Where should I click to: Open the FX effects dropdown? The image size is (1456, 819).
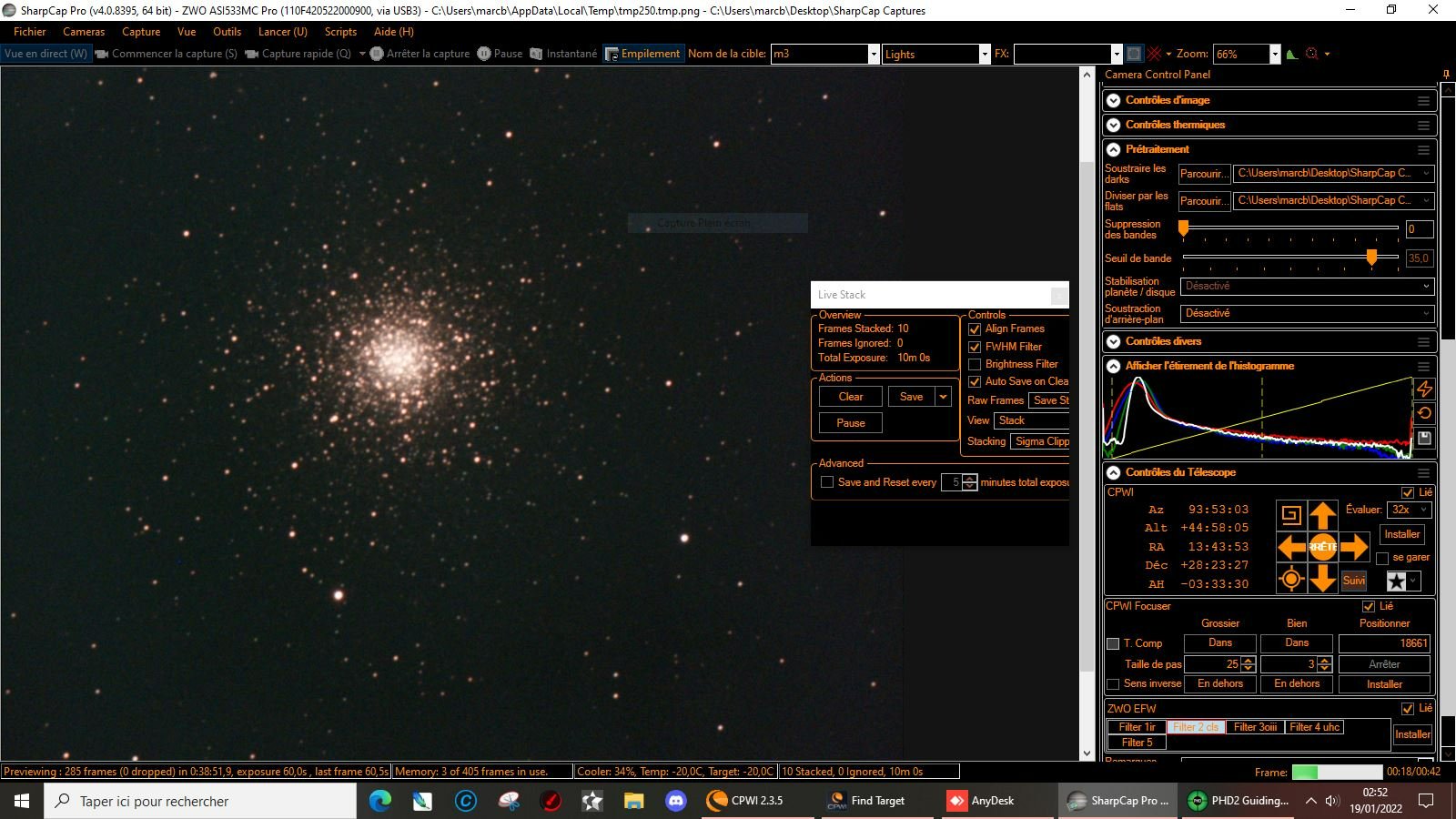pos(1116,54)
